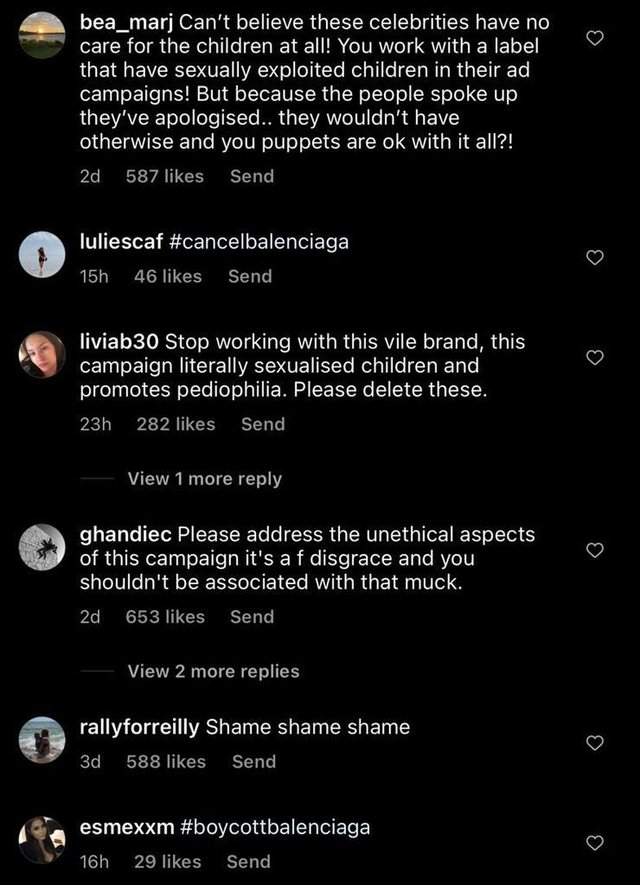640x885 pixels.
Task: Expand View 1 more reply
Action: click(x=204, y=479)
